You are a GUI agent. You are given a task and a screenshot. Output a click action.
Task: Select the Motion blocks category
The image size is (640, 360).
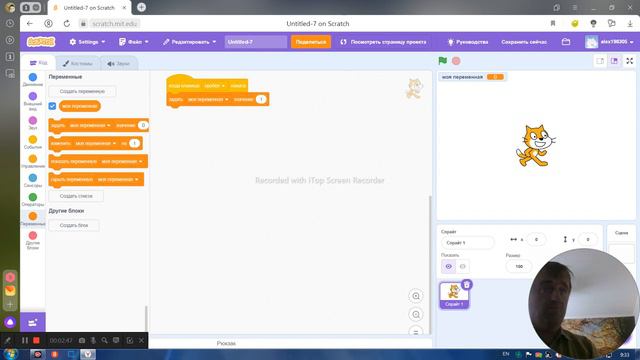33,79
